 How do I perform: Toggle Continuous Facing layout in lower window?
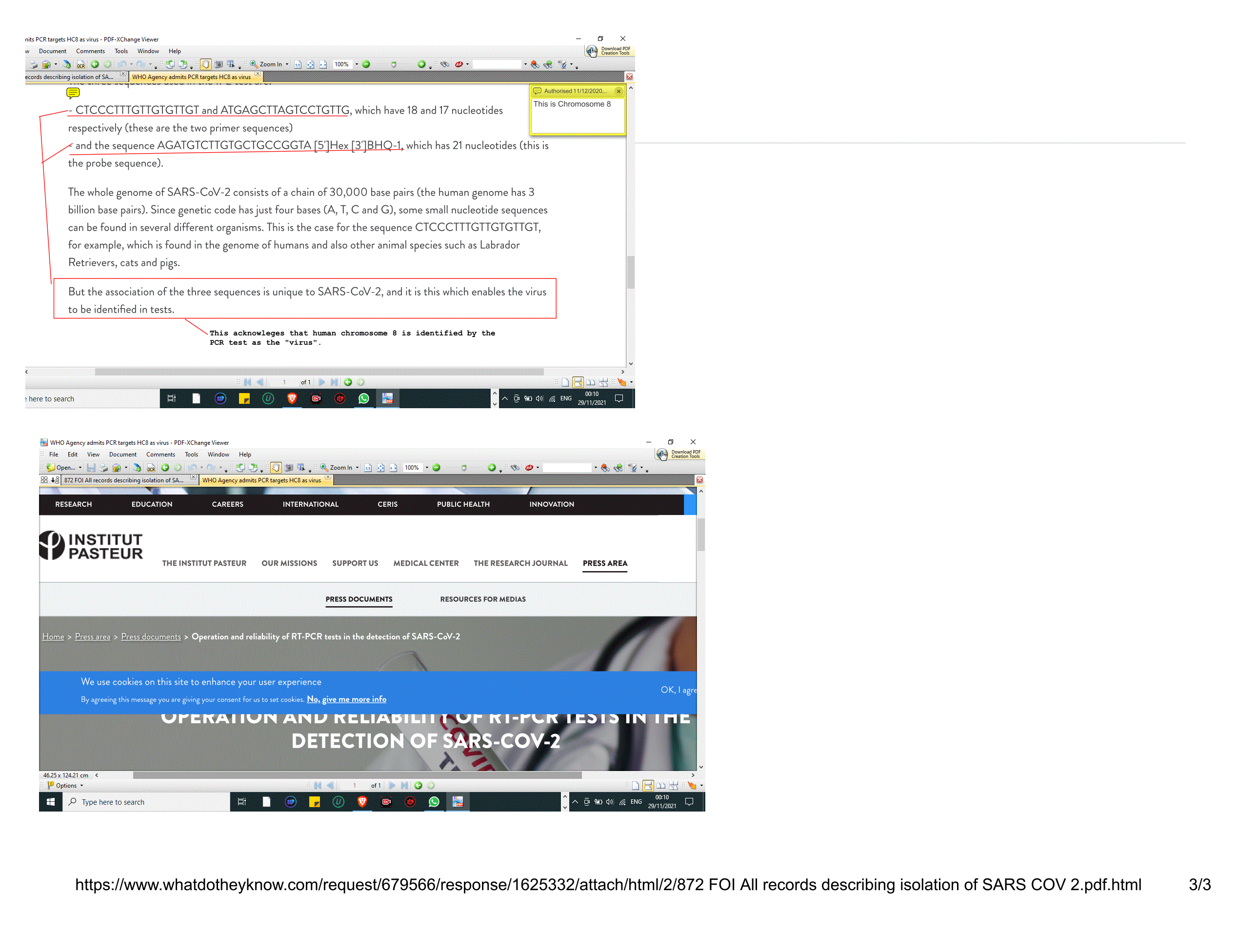674,786
